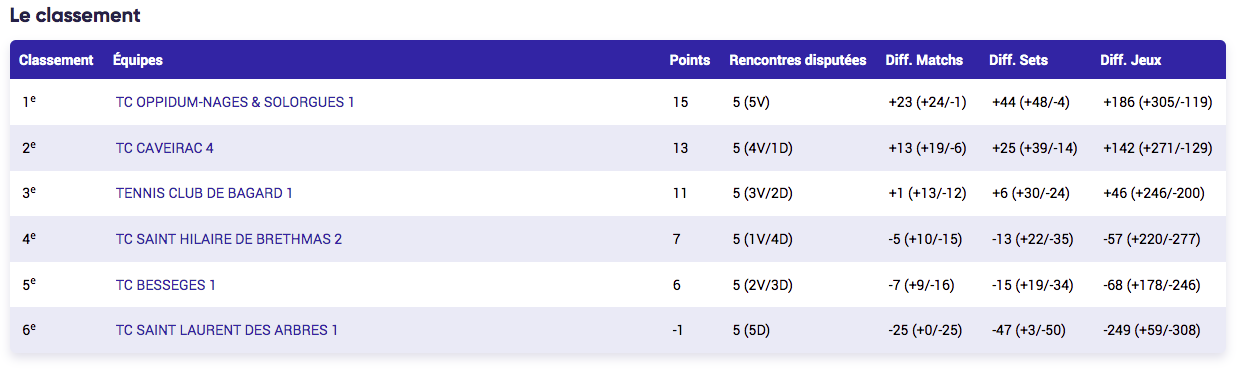
Task: Click the 1e ranking cell
Action: [x=28, y=102]
